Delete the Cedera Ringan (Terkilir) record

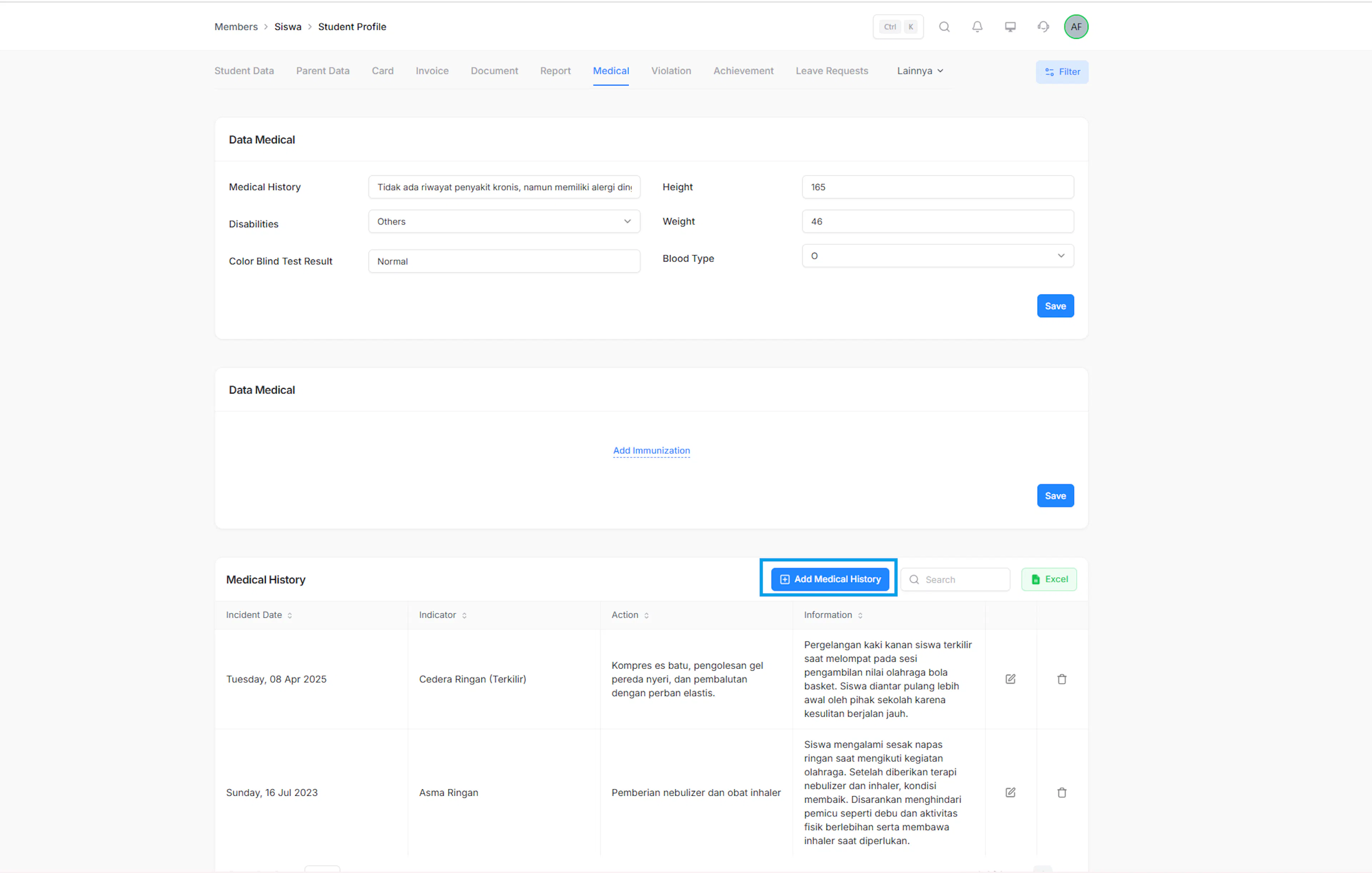(1062, 679)
